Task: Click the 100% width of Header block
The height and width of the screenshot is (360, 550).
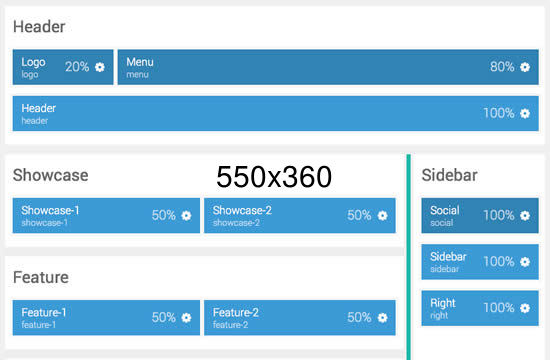Action: pyautogui.click(x=499, y=113)
